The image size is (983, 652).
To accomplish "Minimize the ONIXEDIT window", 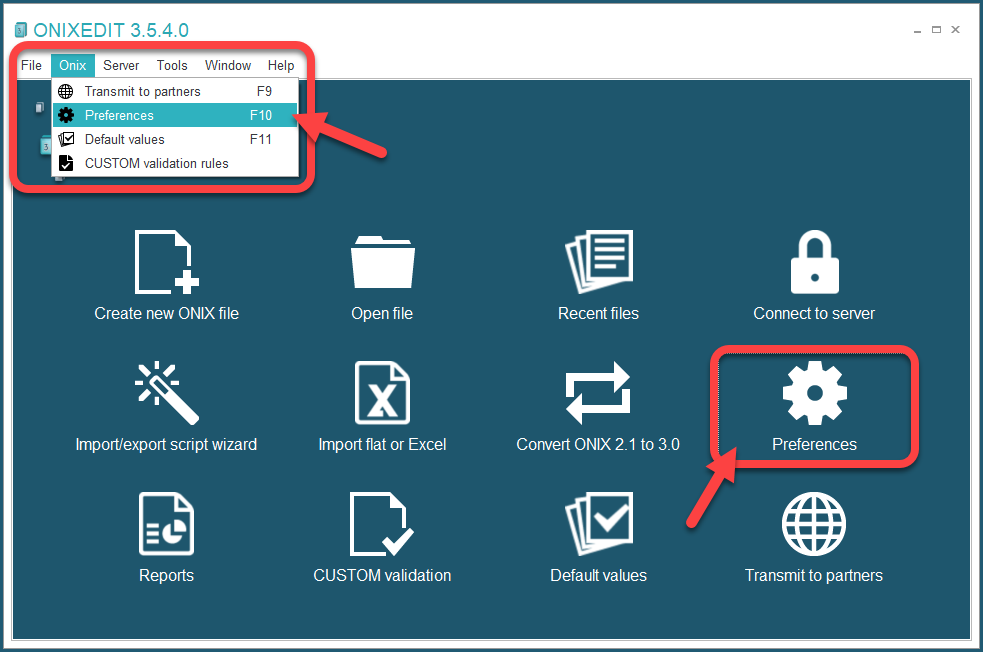I will (x=917, y=30).
